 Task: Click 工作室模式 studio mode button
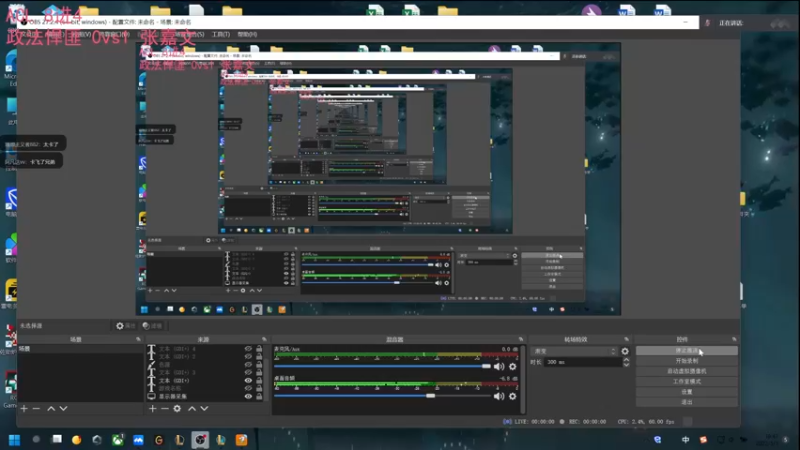(x=687, y=381)
